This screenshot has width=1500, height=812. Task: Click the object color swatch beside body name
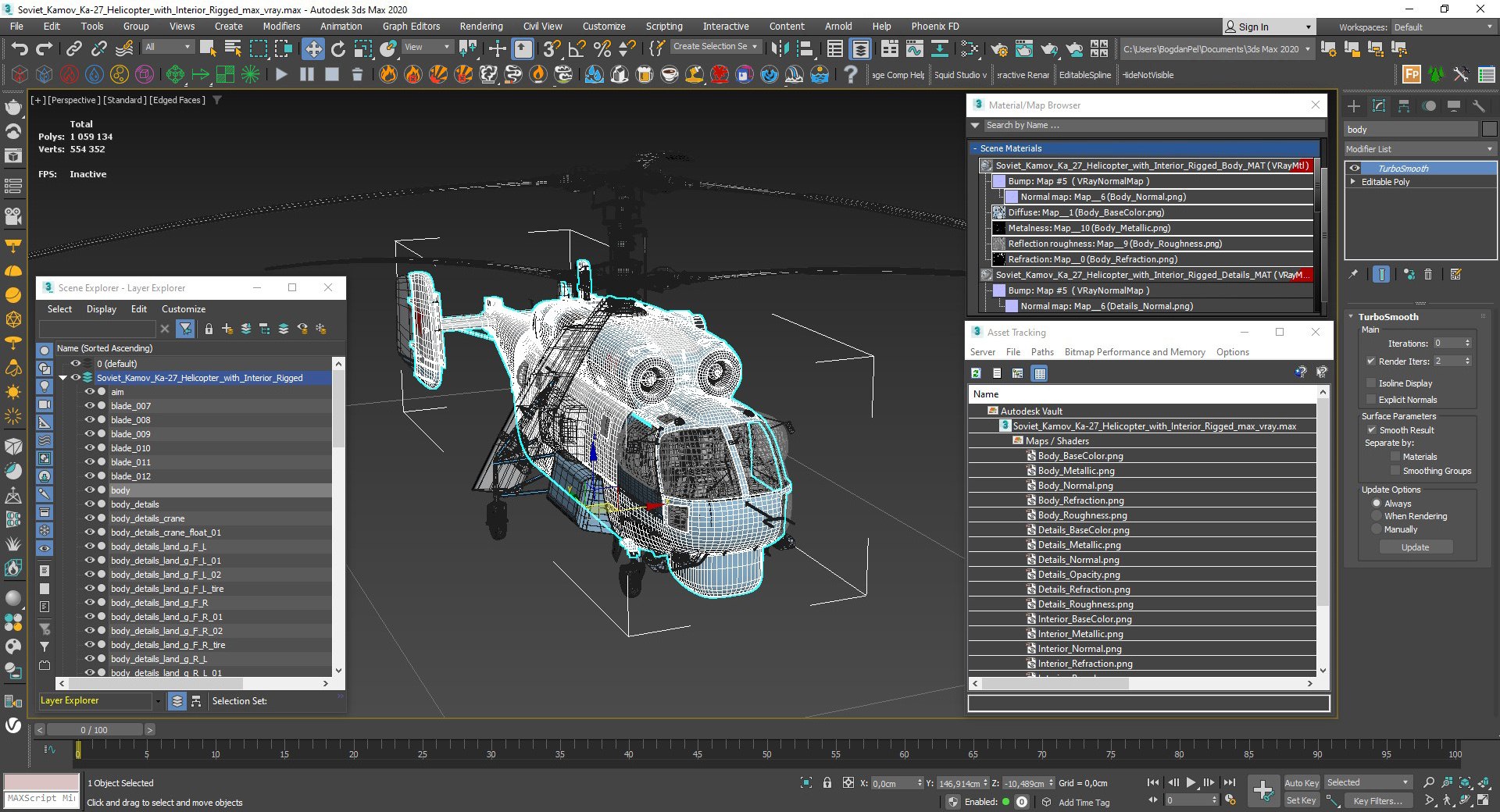click(x=1490, y=130)
